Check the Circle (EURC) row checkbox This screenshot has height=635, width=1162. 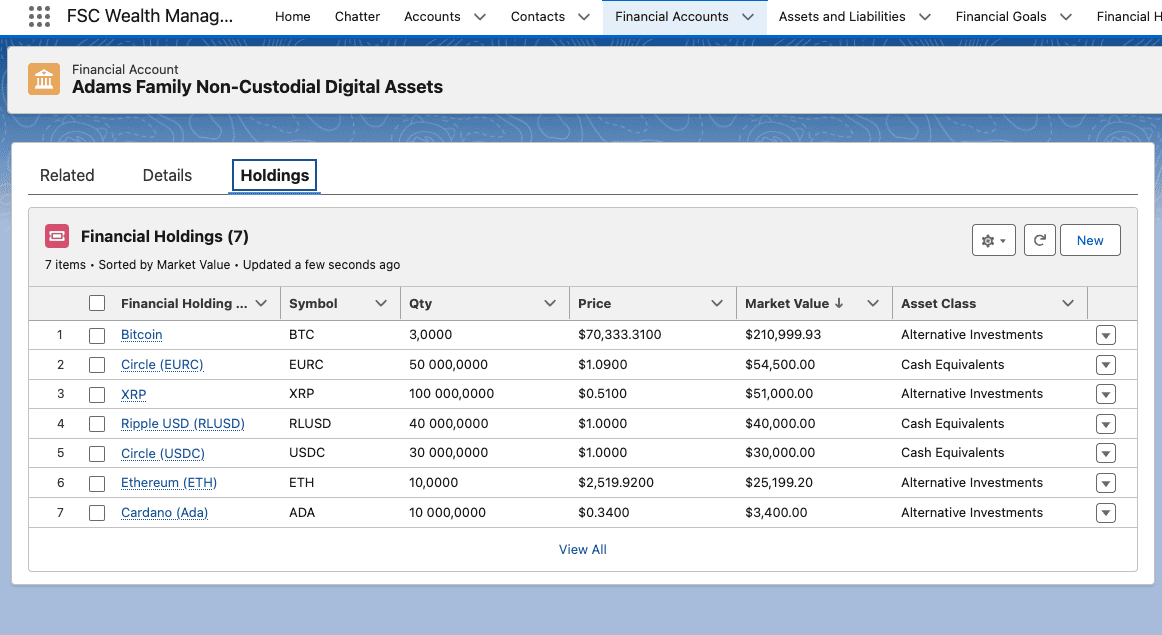[97, 365]
